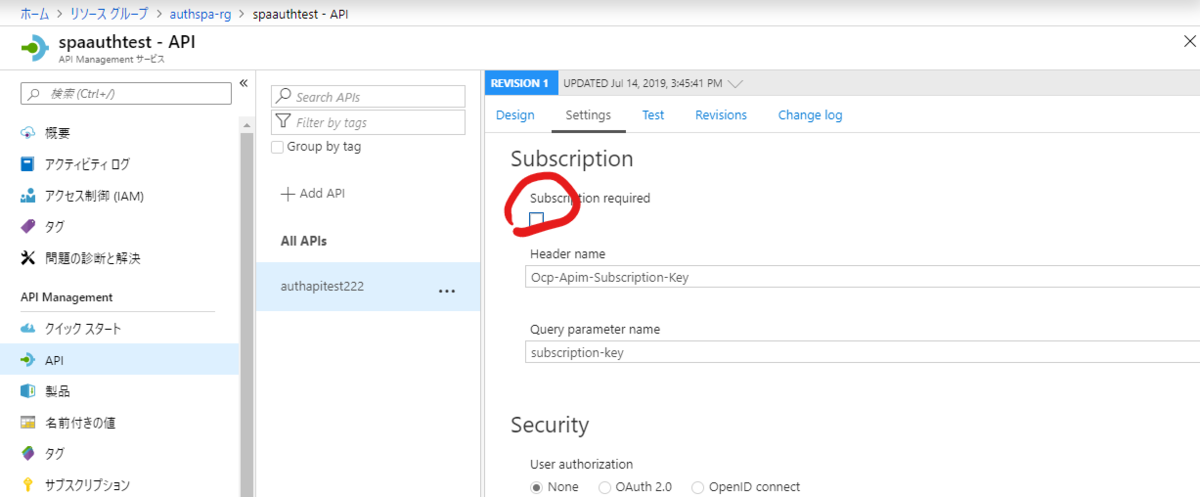1200x497 pixels.
Task: Click the 問題の診断と解決 wrench icon
Action: 29,258
